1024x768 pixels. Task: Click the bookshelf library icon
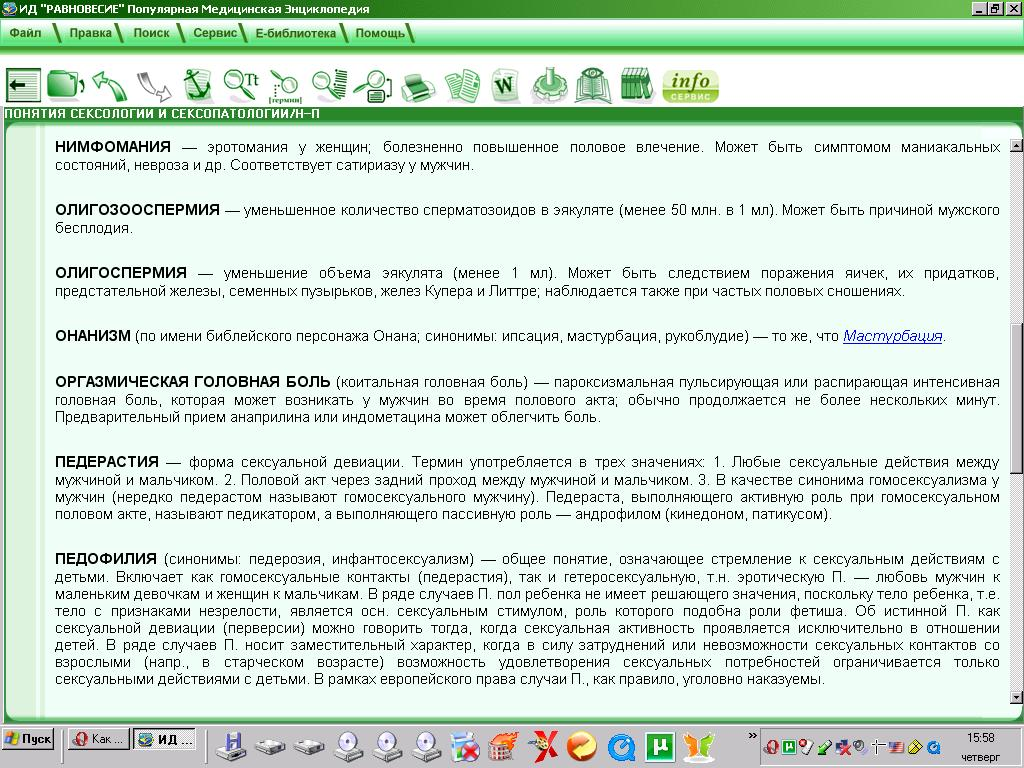(638, 85)
